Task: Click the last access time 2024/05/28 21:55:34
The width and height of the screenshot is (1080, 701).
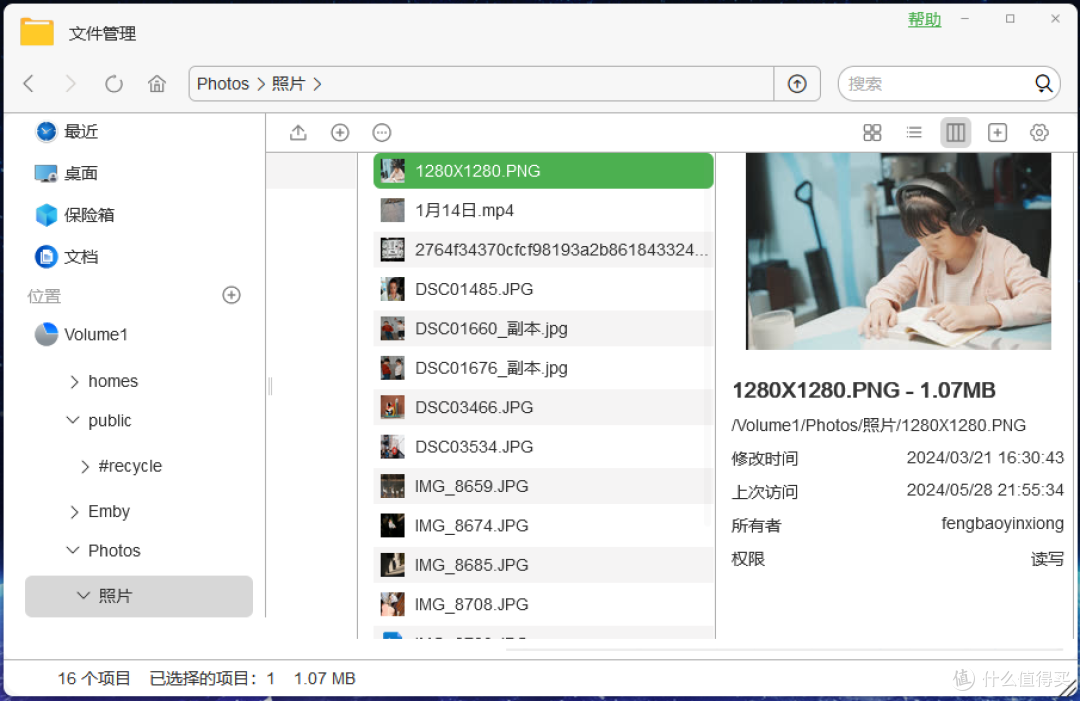Action: tap(985, 490)
